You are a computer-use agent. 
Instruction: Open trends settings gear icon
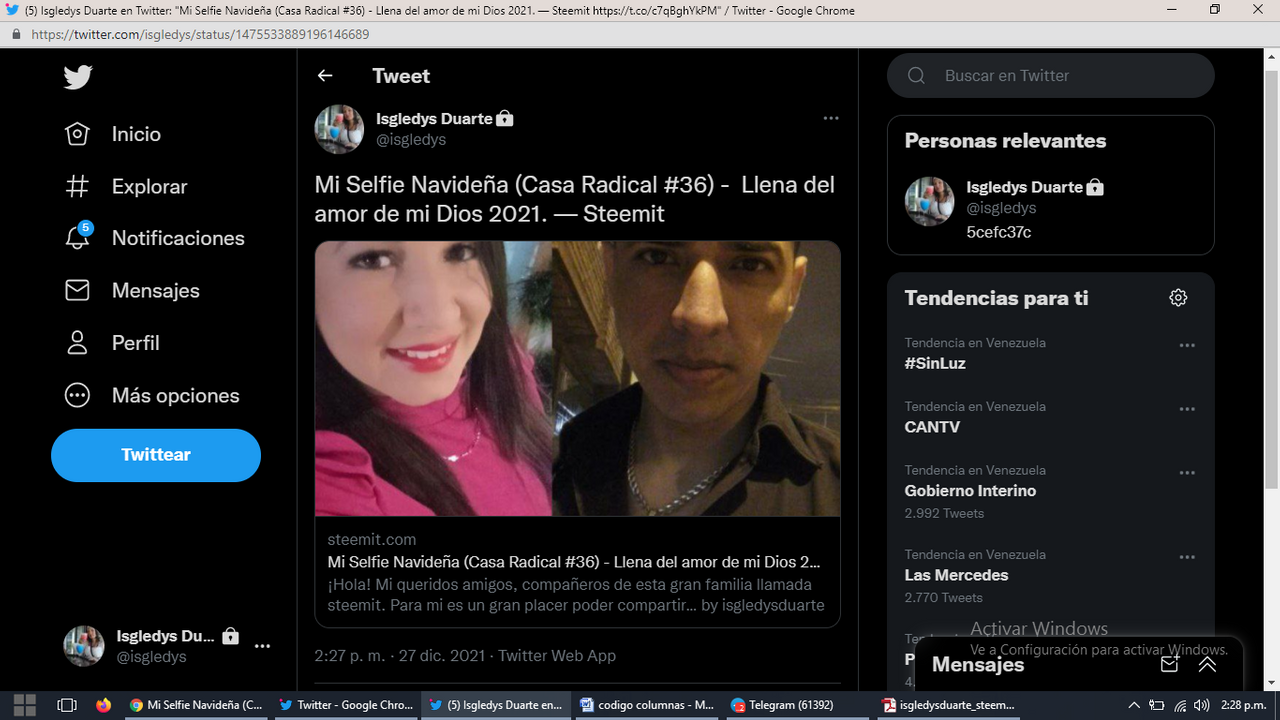tap(1178, 298)
